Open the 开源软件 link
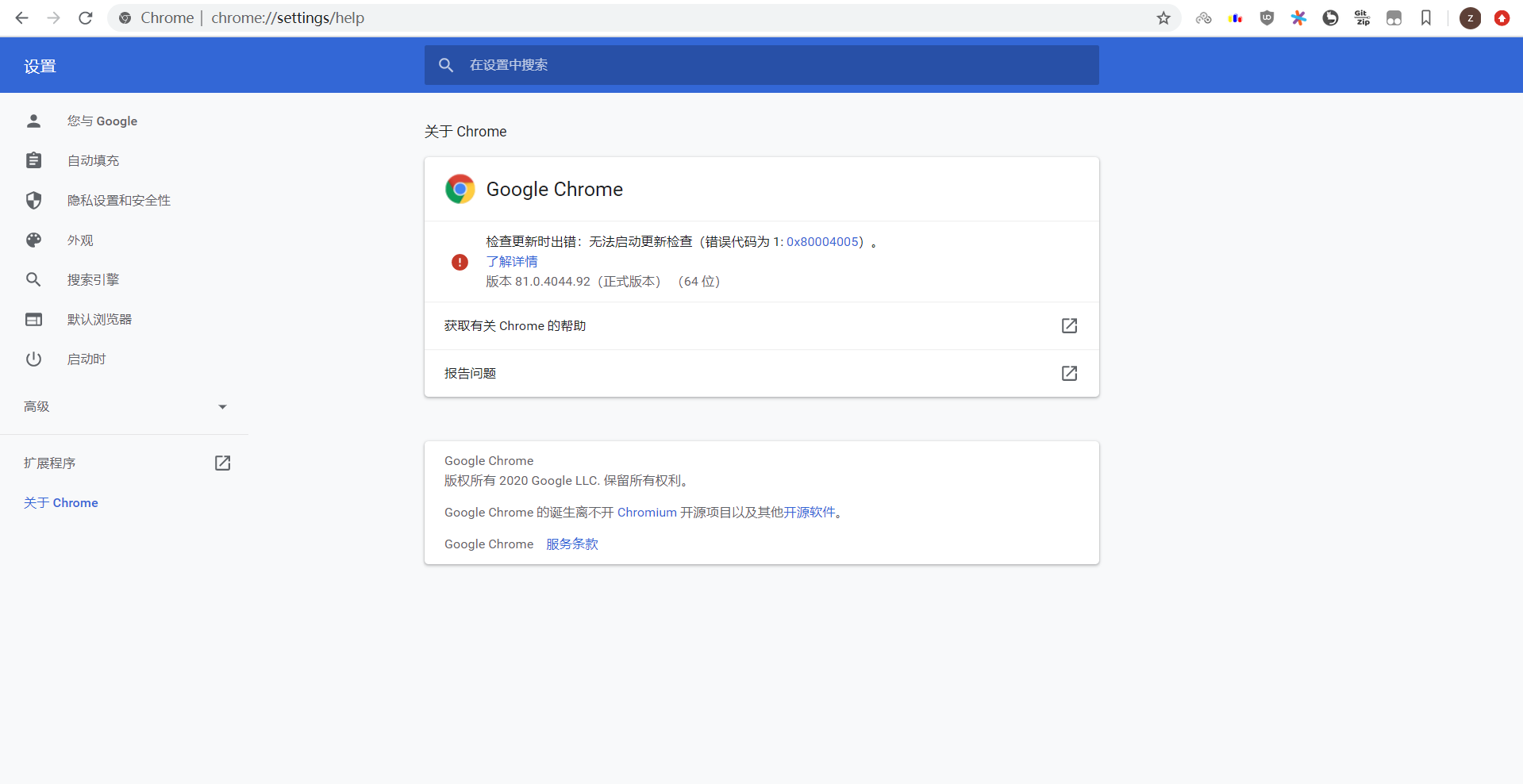 pos(810,512)
